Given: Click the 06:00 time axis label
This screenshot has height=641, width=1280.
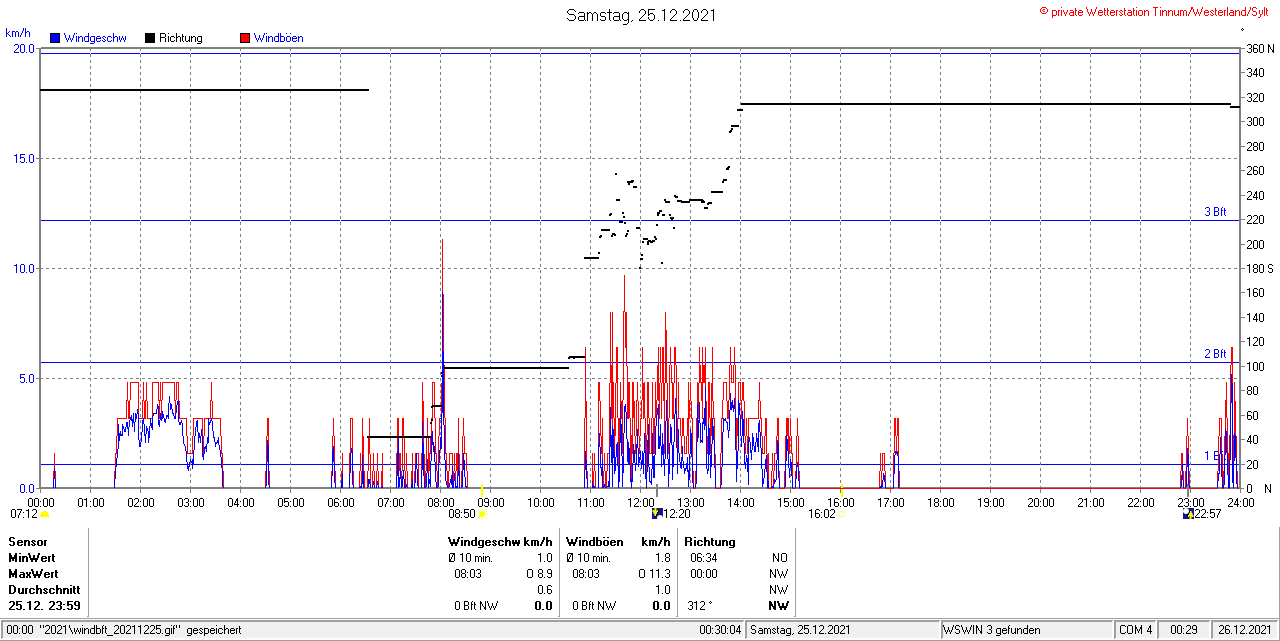Looking at the screenshot, I should [x=341, y=502].
